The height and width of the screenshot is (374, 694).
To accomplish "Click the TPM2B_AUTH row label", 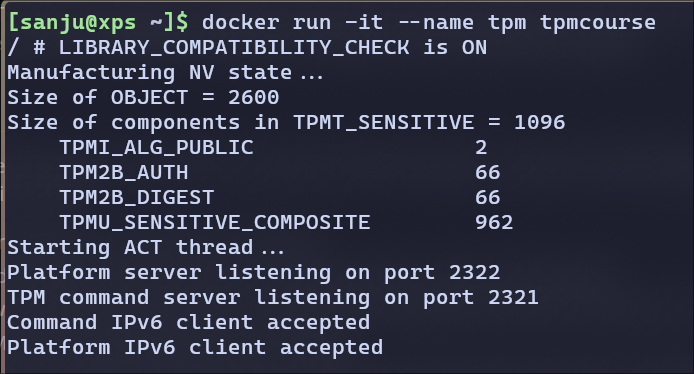I will (124, 173).
